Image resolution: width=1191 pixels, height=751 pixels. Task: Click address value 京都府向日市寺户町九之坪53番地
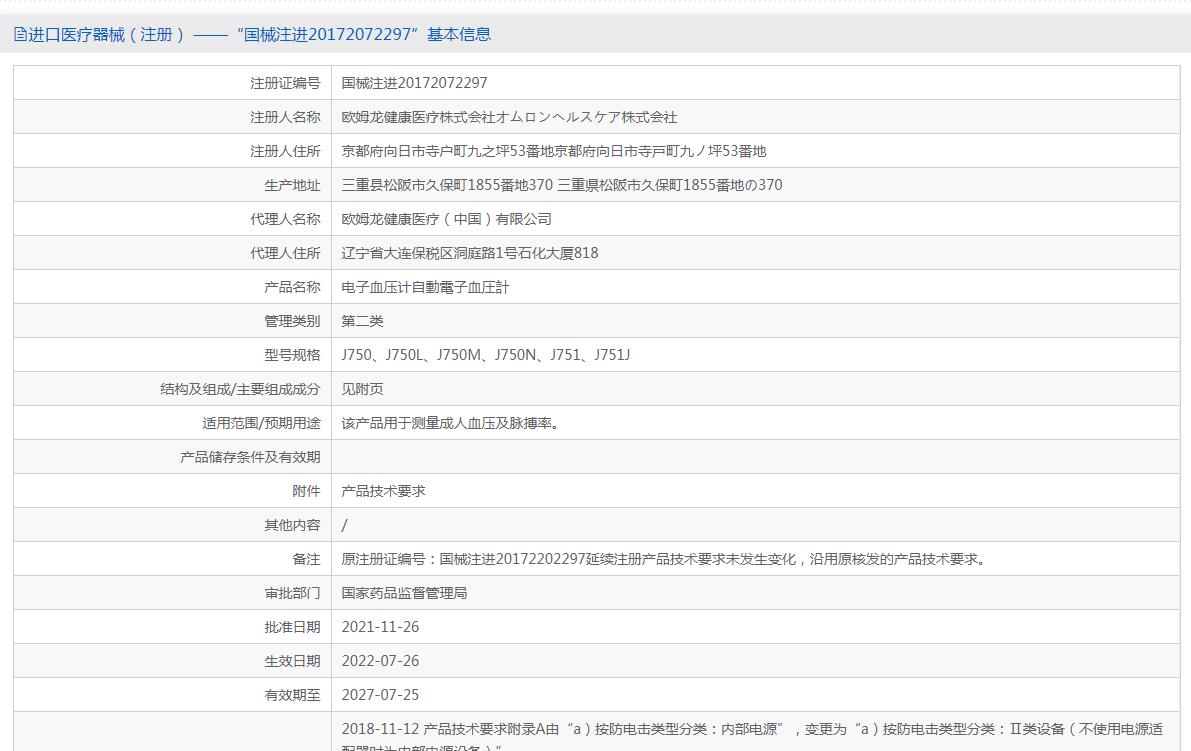(x=554, y=151)
